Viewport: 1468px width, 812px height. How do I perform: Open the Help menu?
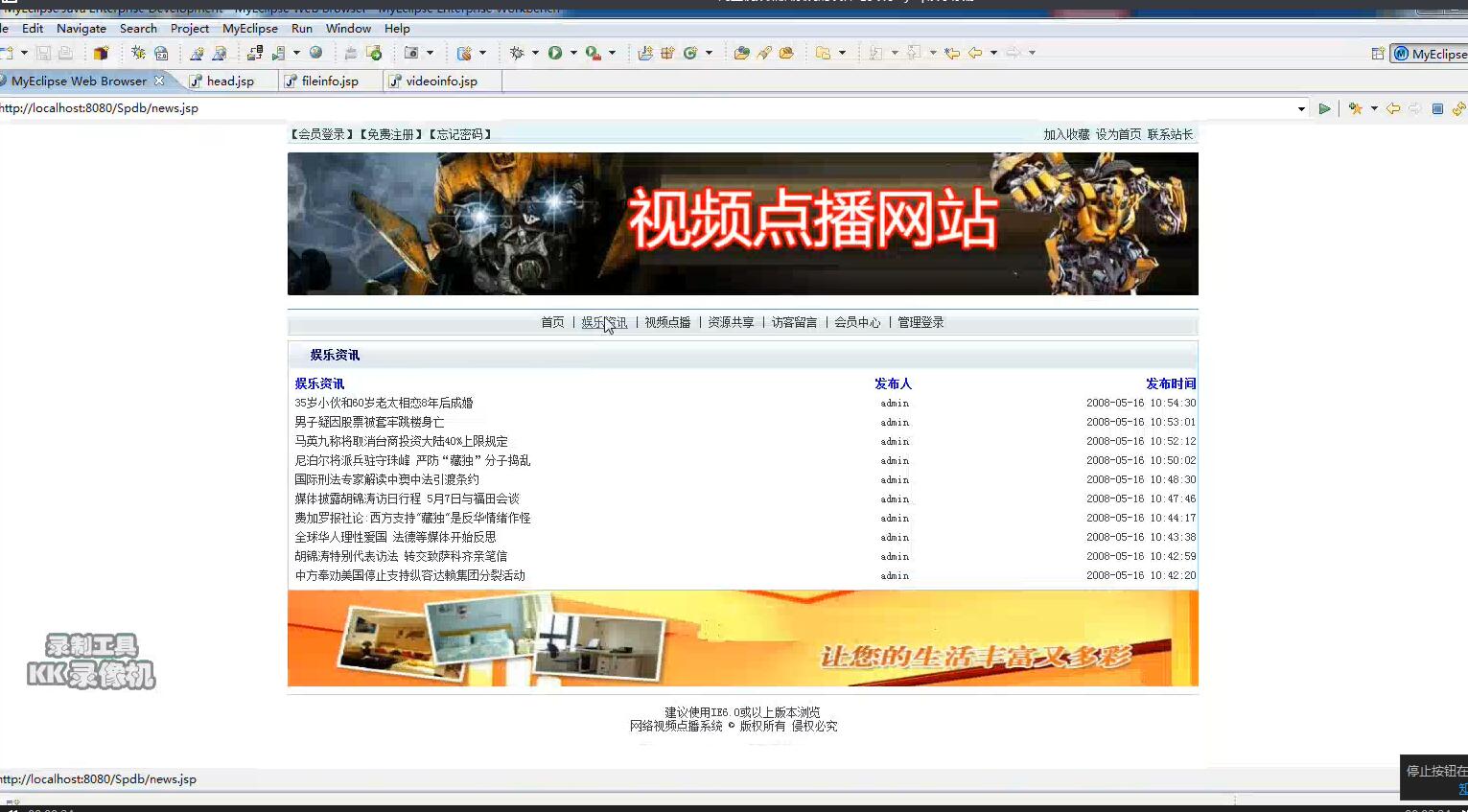click(x=397, y=29)
